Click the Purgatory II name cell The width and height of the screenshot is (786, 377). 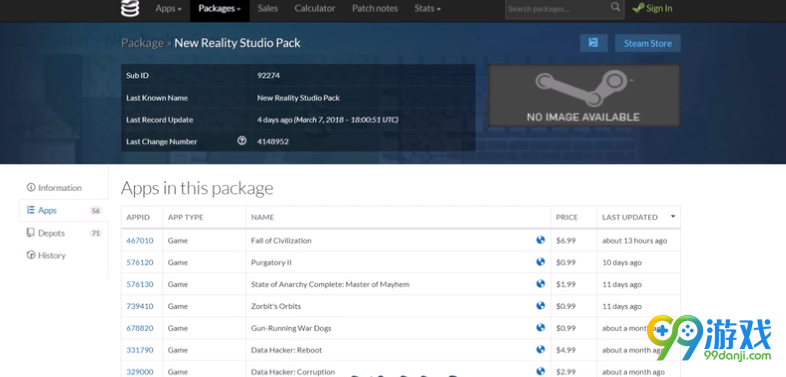[x=271, y=262]
